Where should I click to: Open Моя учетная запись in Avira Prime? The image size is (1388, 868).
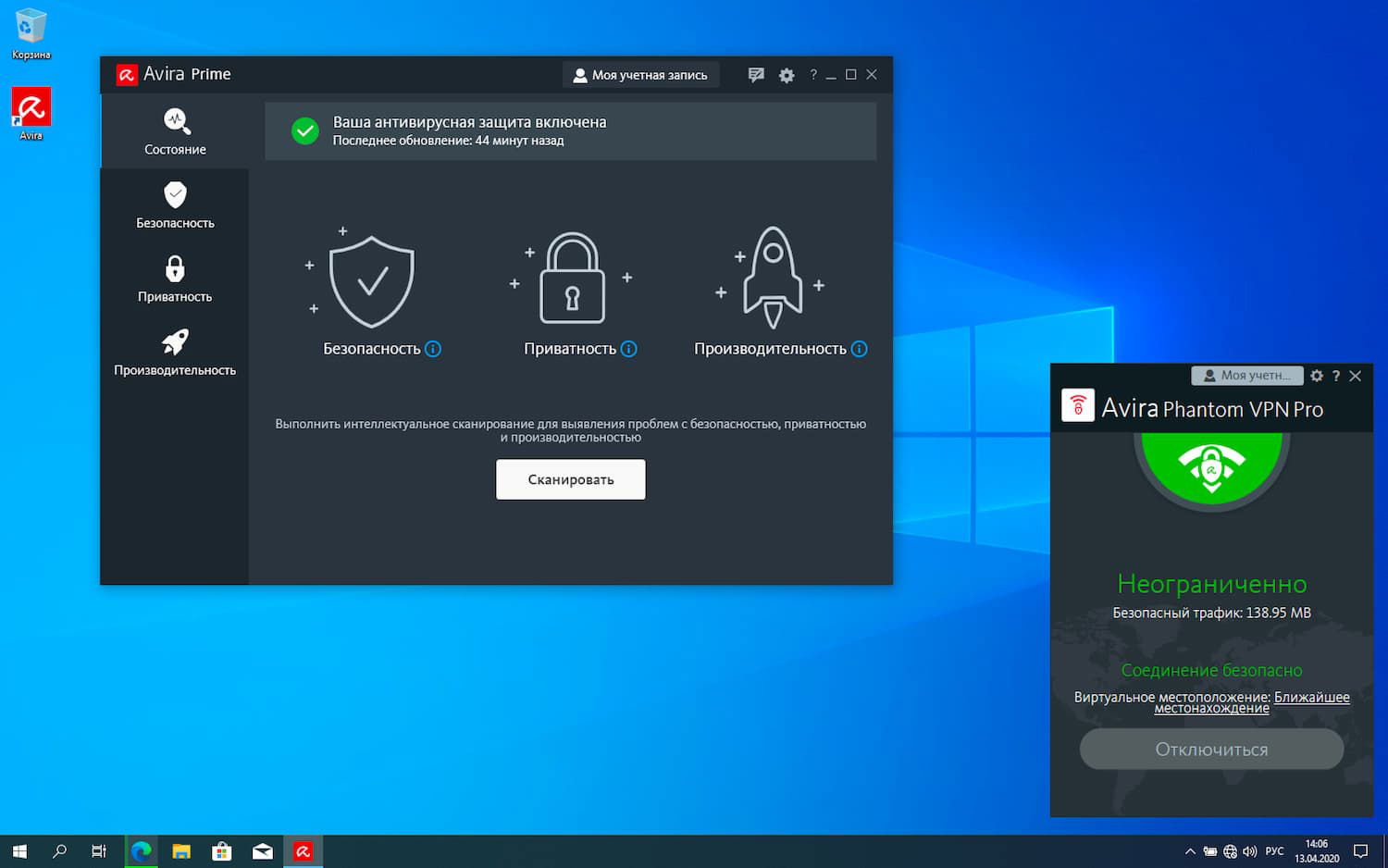[x=640, y=74]
